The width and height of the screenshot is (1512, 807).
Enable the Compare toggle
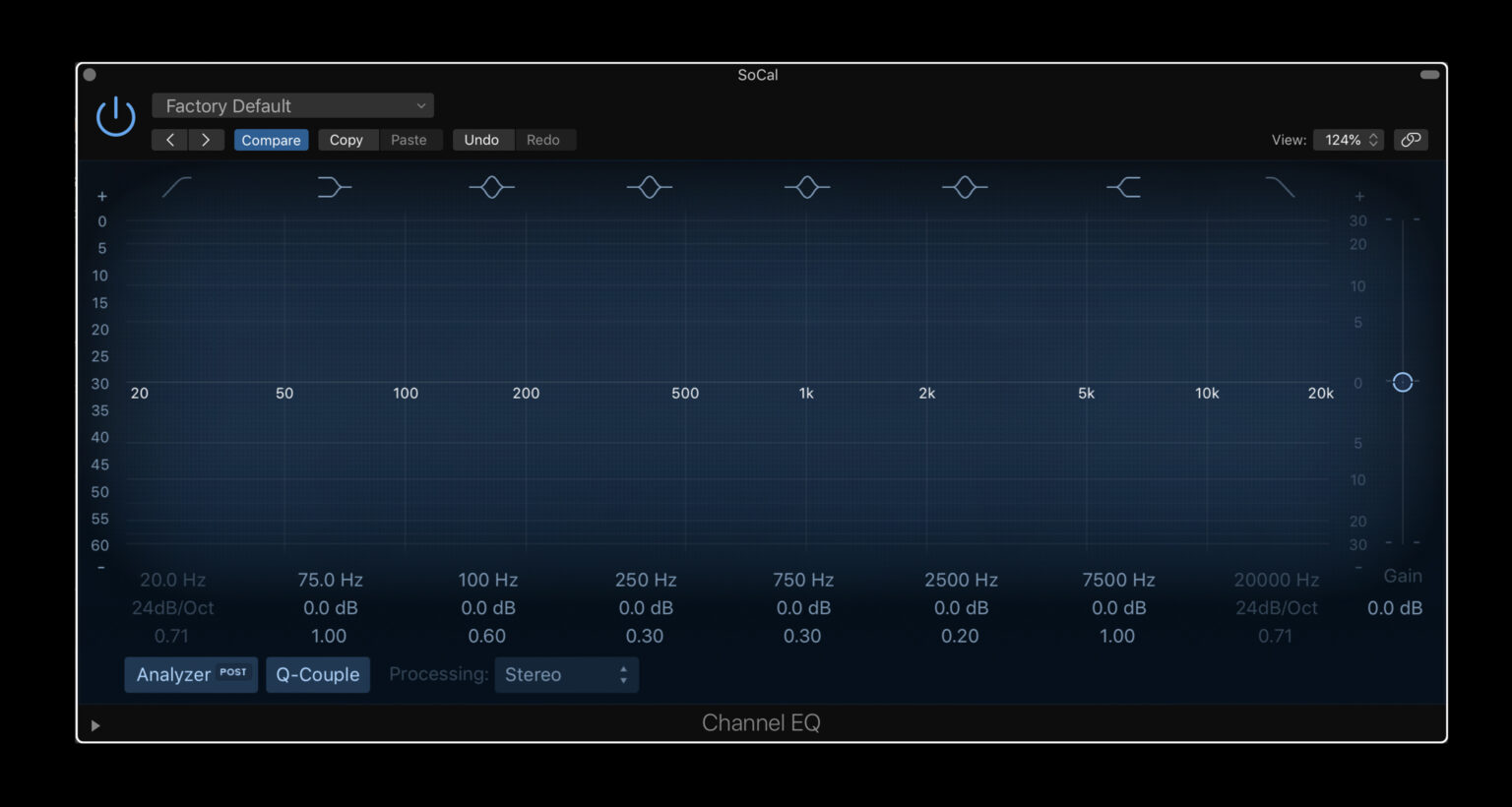click(271, 140)
